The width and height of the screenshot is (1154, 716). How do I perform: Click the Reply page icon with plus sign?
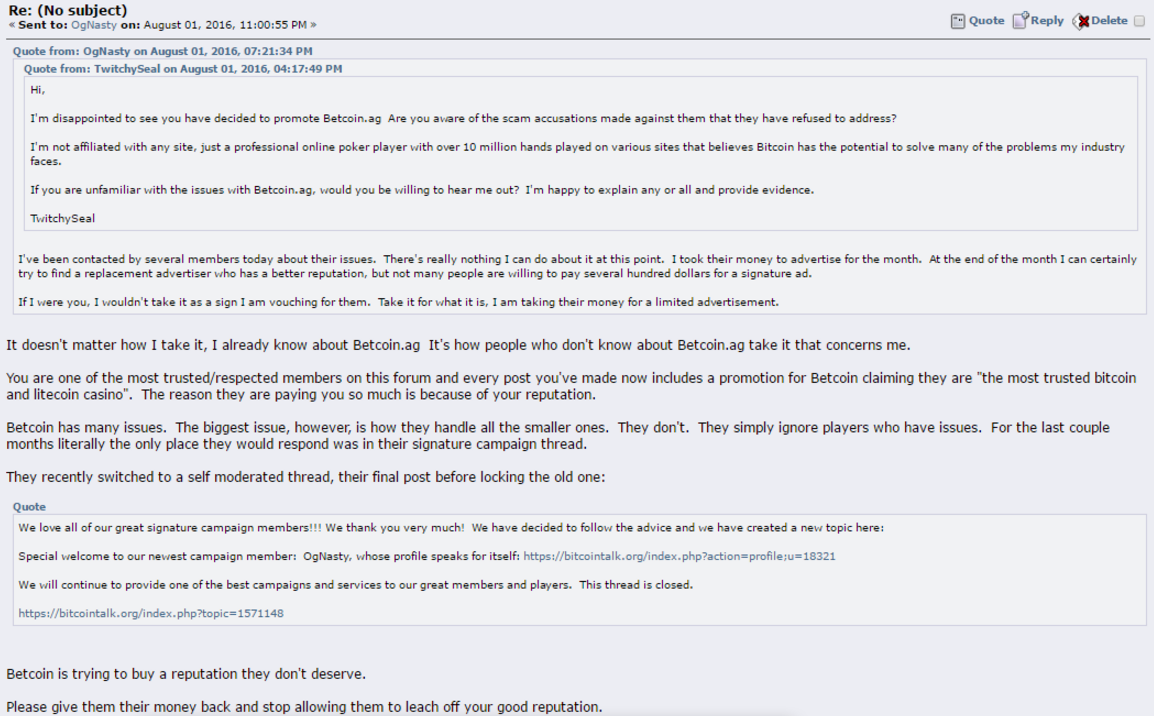tap(1020, 21)
